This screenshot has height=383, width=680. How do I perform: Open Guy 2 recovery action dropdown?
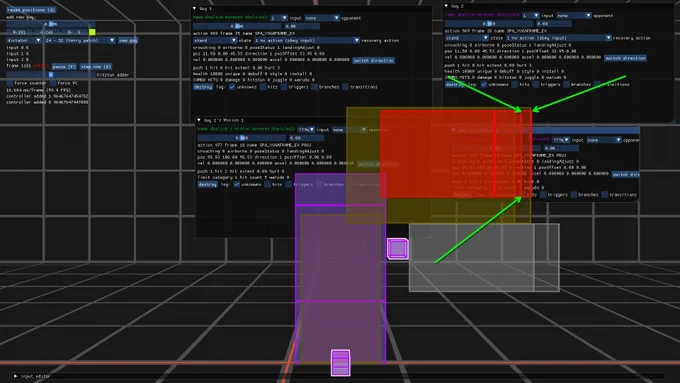click(559, 38)
